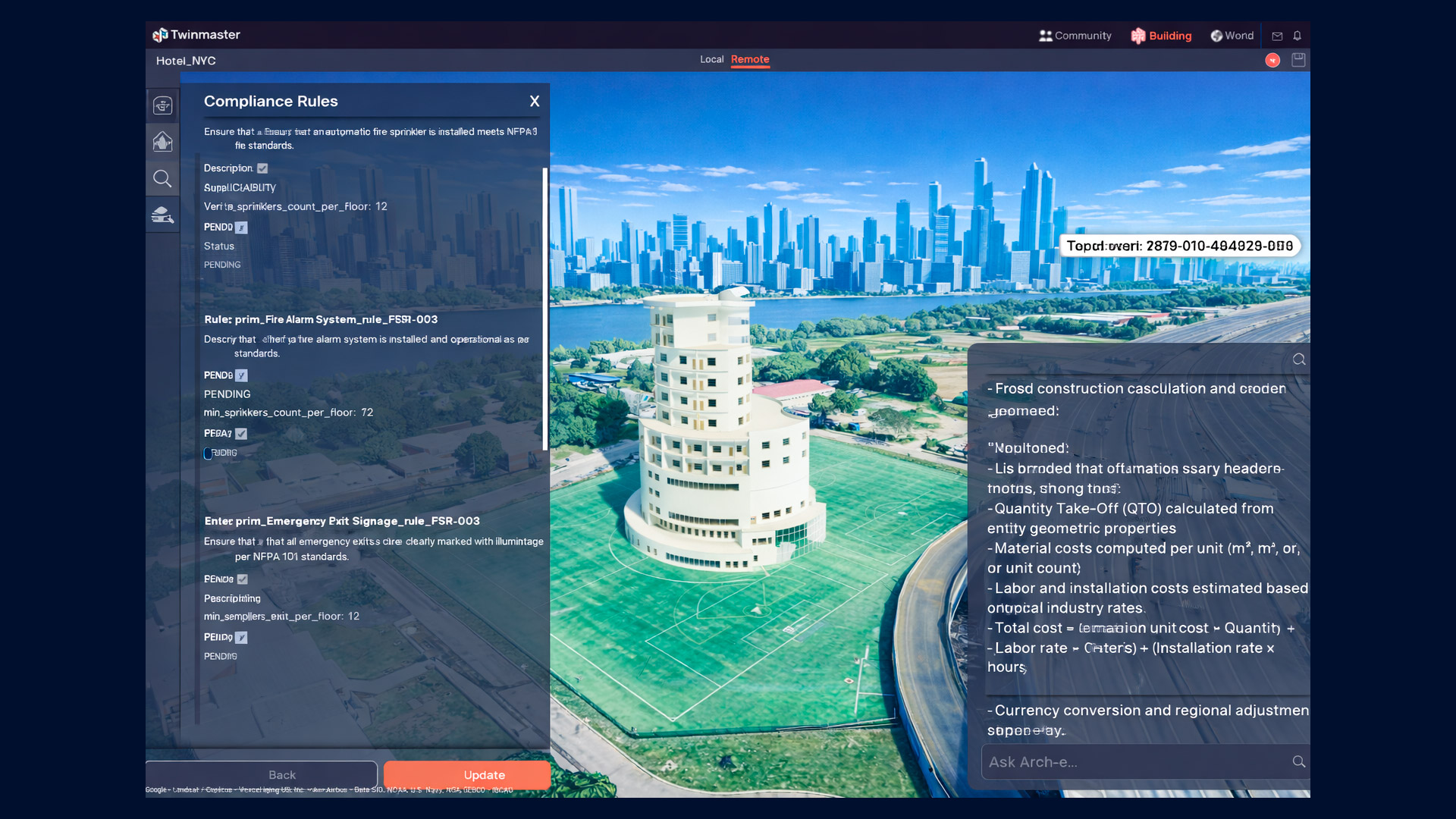Viewport: 1456px width, 819px height.
Task: Open the mail envelope icon in header
Action: (x=1277, y=36)
